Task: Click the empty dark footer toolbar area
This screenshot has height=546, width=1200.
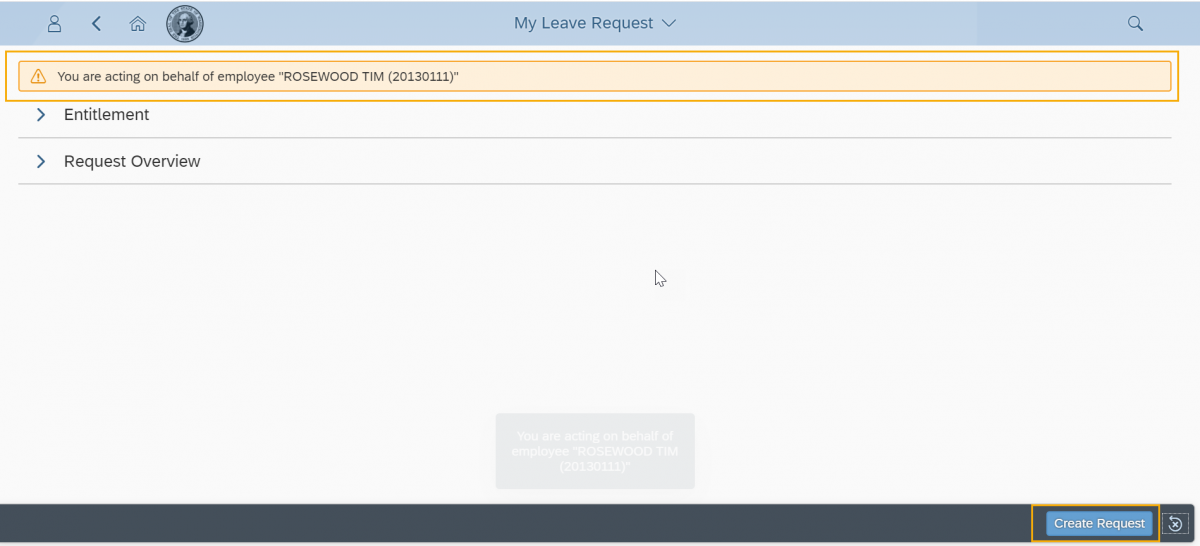Action: (x=500, y=523)
